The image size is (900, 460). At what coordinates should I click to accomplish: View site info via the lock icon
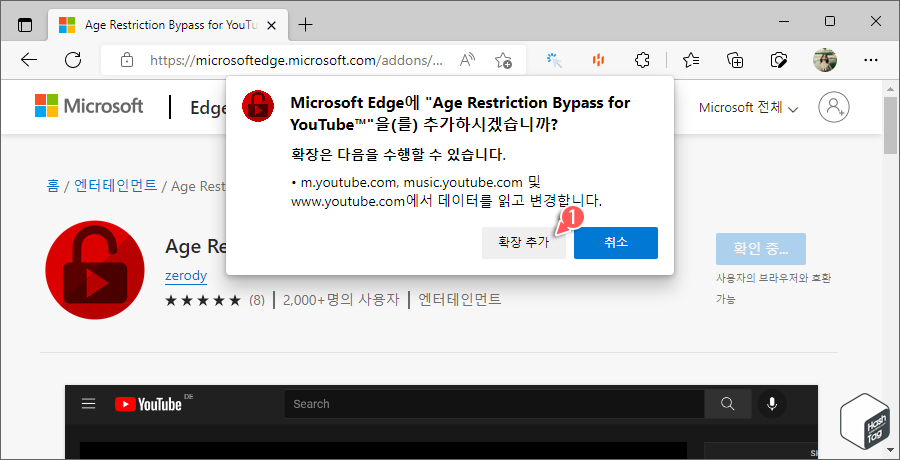click(x=127, y=60)
